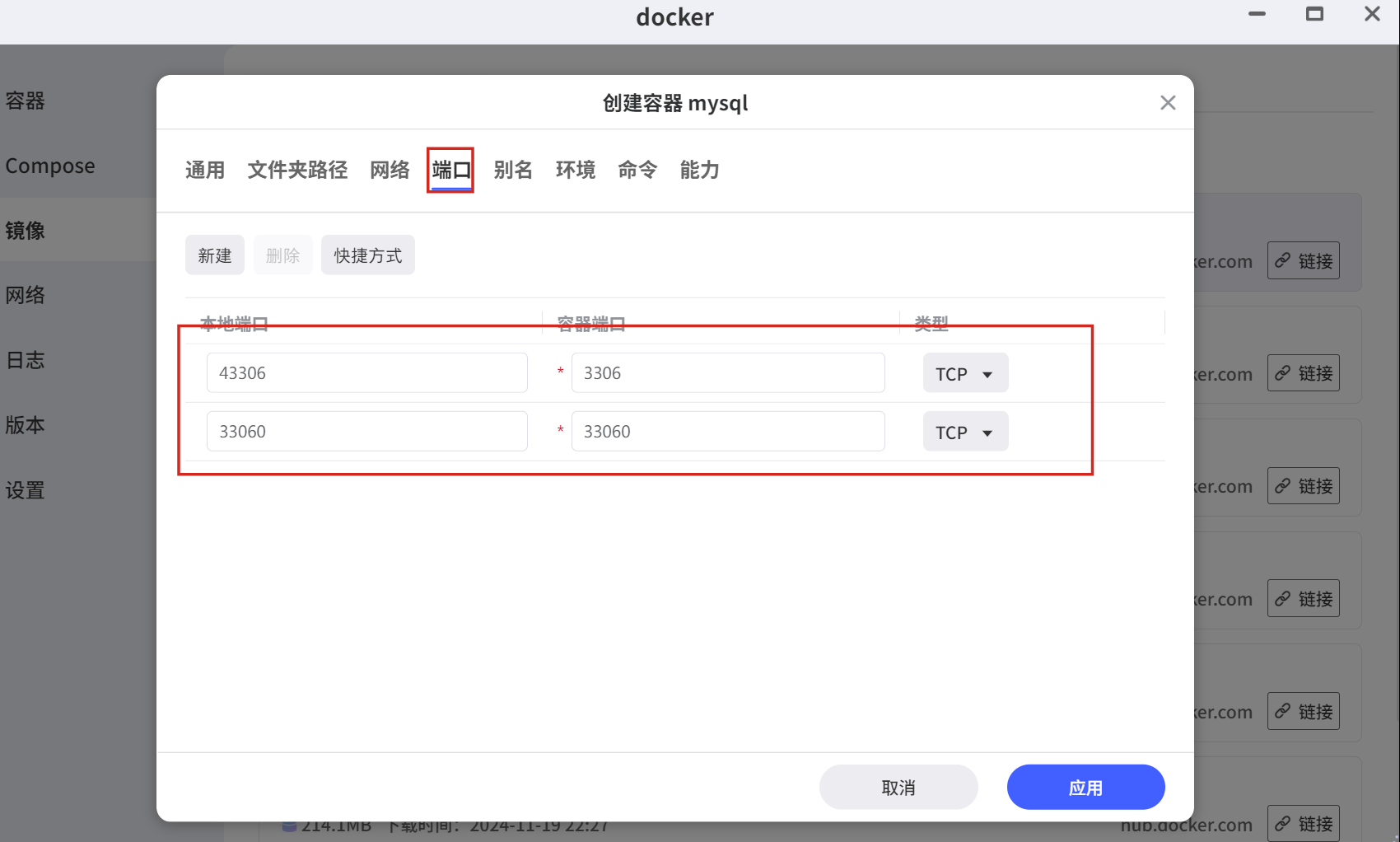The height and width of the screenshot is (842, 1400).
Task: Go to the 环境 tab
Action: tap(575, 171)
